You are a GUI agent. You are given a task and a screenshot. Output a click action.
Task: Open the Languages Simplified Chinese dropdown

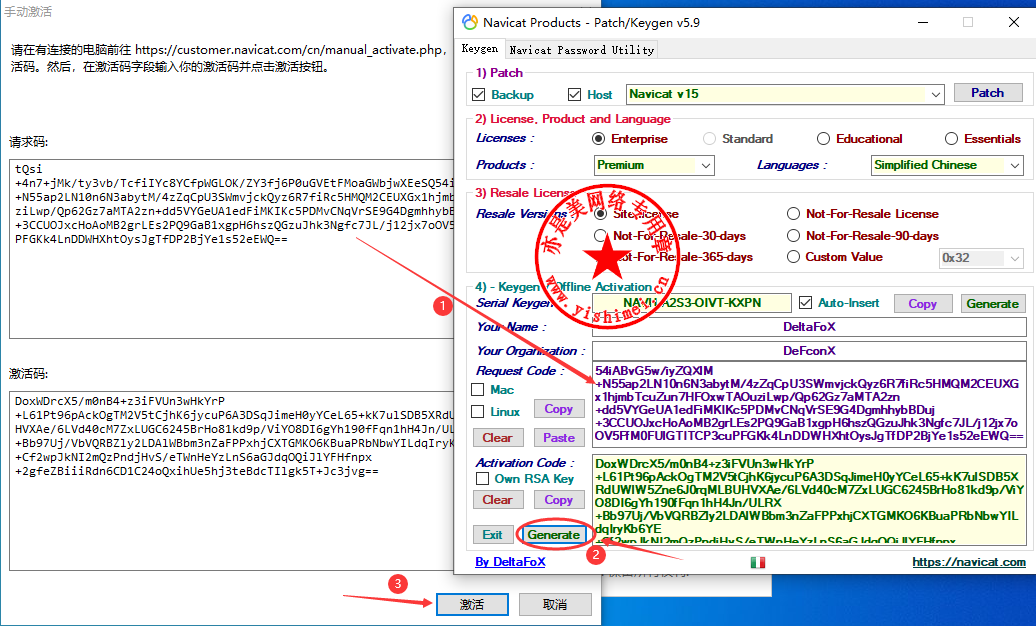pos(947,165)
